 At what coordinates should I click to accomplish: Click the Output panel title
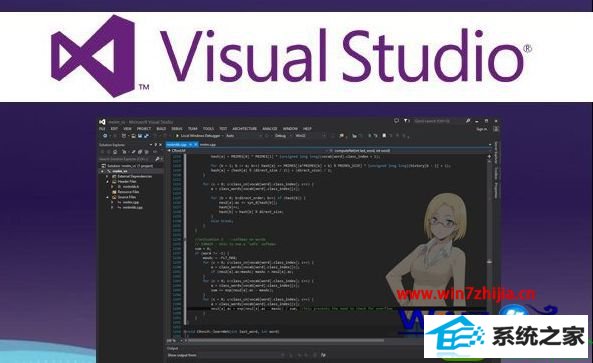tap(172, 348)
